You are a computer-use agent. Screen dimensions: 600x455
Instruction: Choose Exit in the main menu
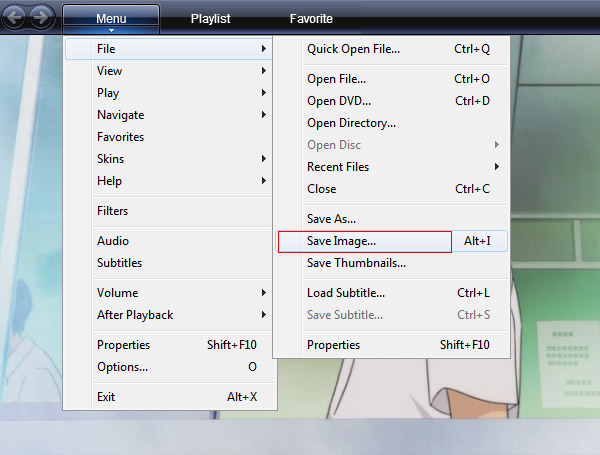point(168,397)
